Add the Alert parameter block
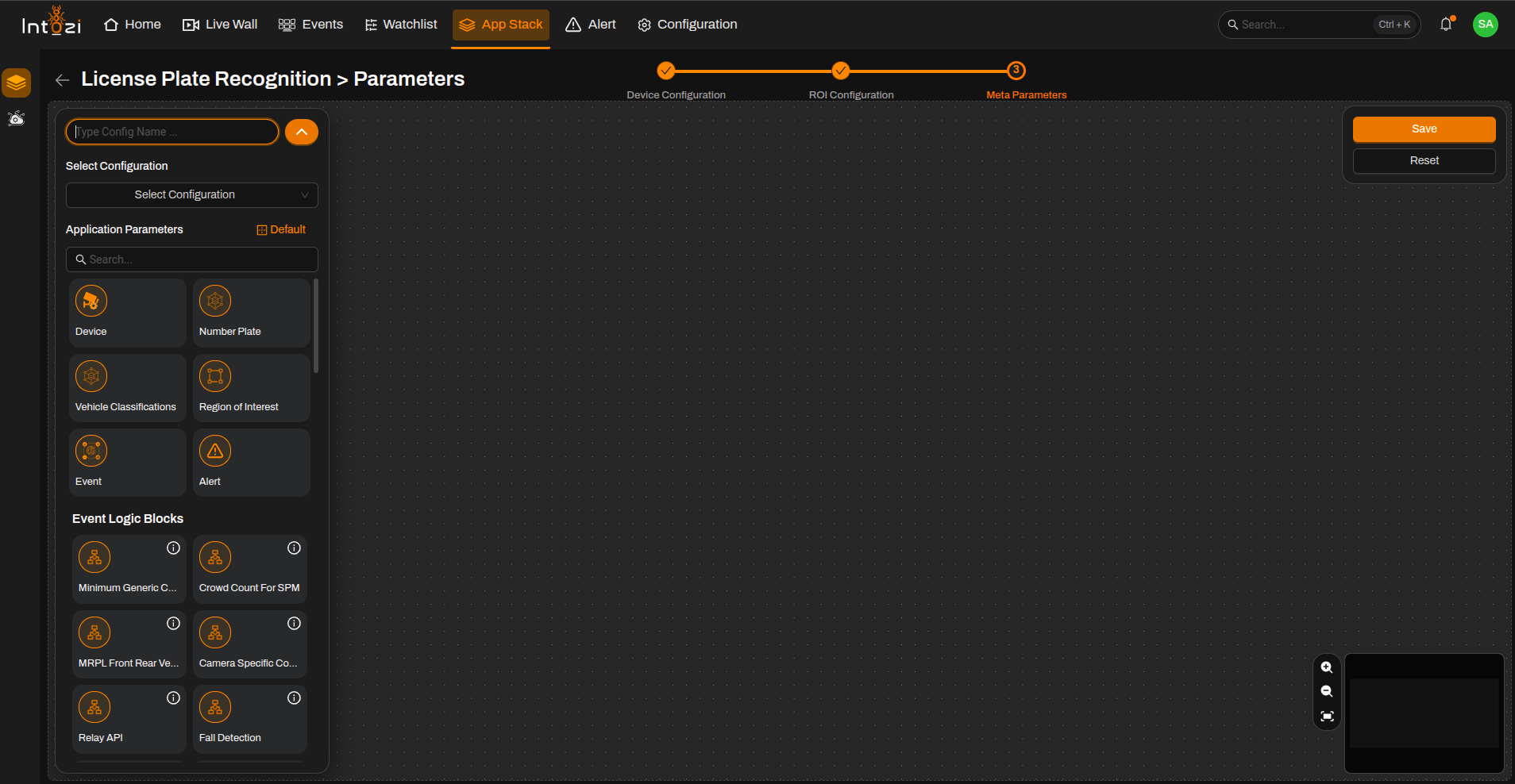Viewport: 1515px width, 784px height. [251, 463]
